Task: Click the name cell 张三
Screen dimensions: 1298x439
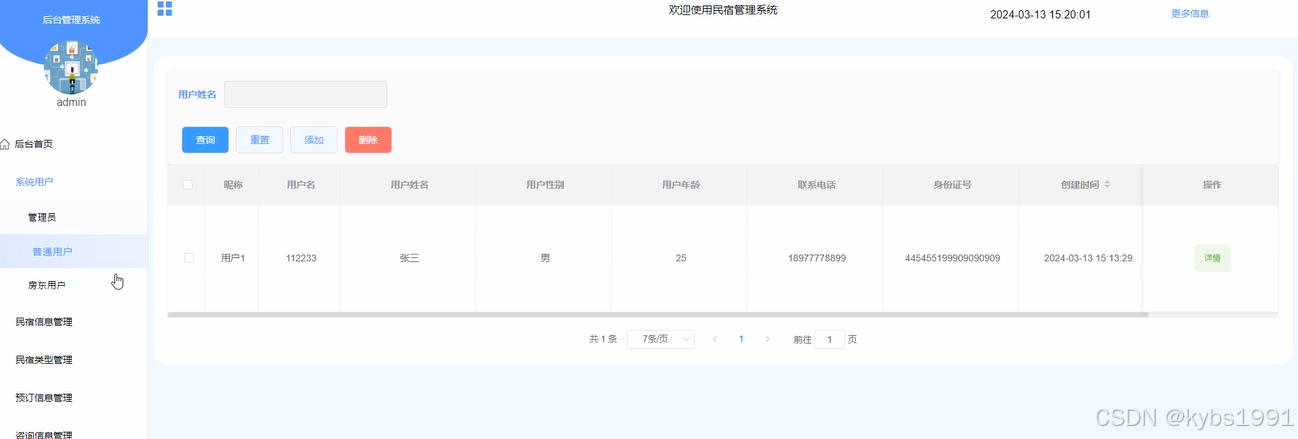Action: (x=409, y=258)
